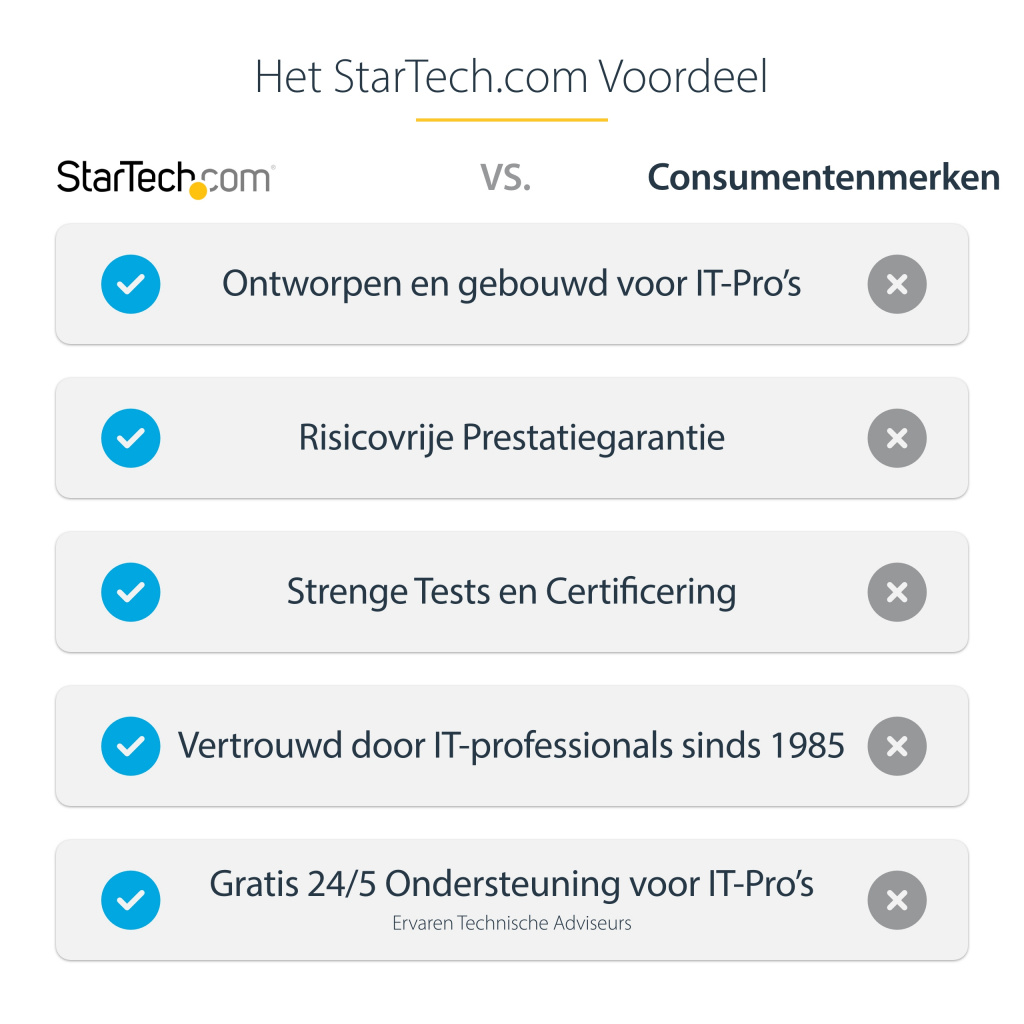1024x1024 pixels.
Task: Click the Ervaren Technische Adviseurs subtitle
Action: 511,923
